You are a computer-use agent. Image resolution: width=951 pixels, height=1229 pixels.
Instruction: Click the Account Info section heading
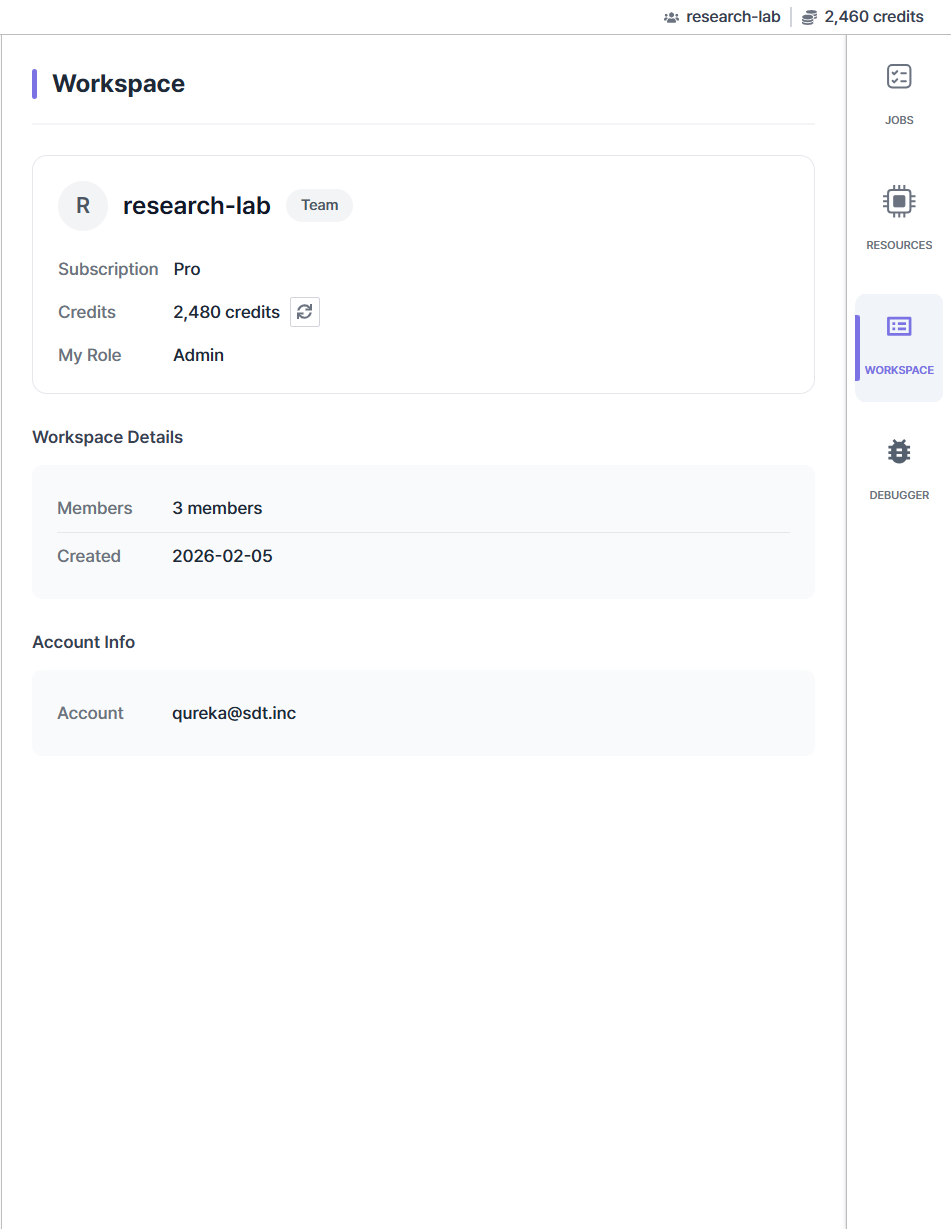[83, 642]
